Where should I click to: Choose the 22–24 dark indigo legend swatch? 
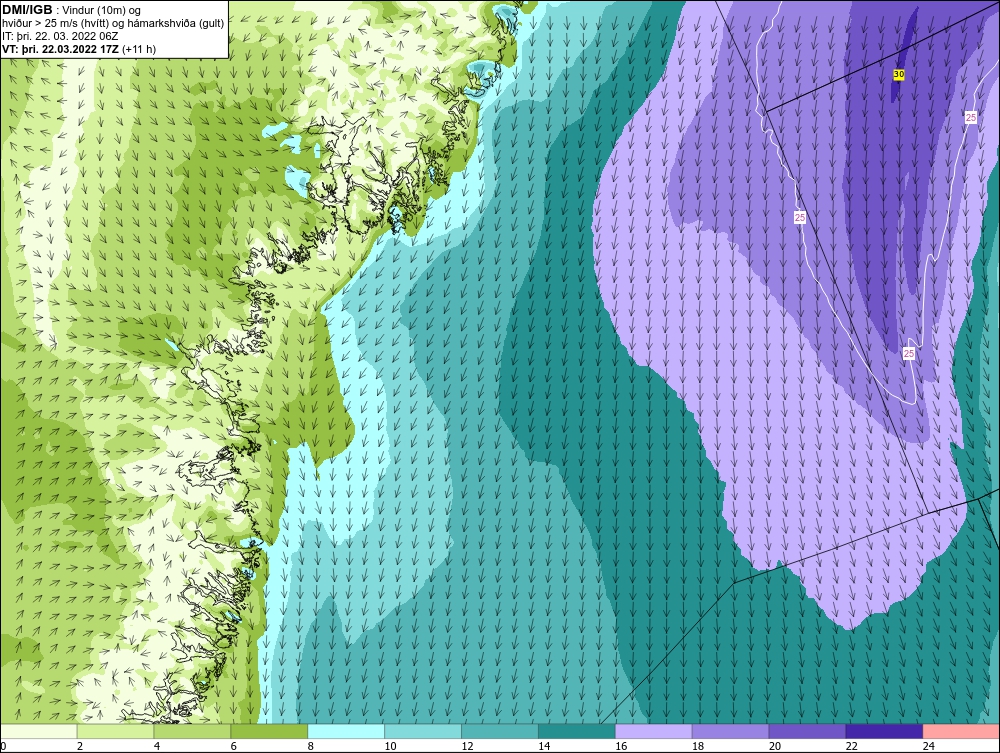[x=884, y=731]
